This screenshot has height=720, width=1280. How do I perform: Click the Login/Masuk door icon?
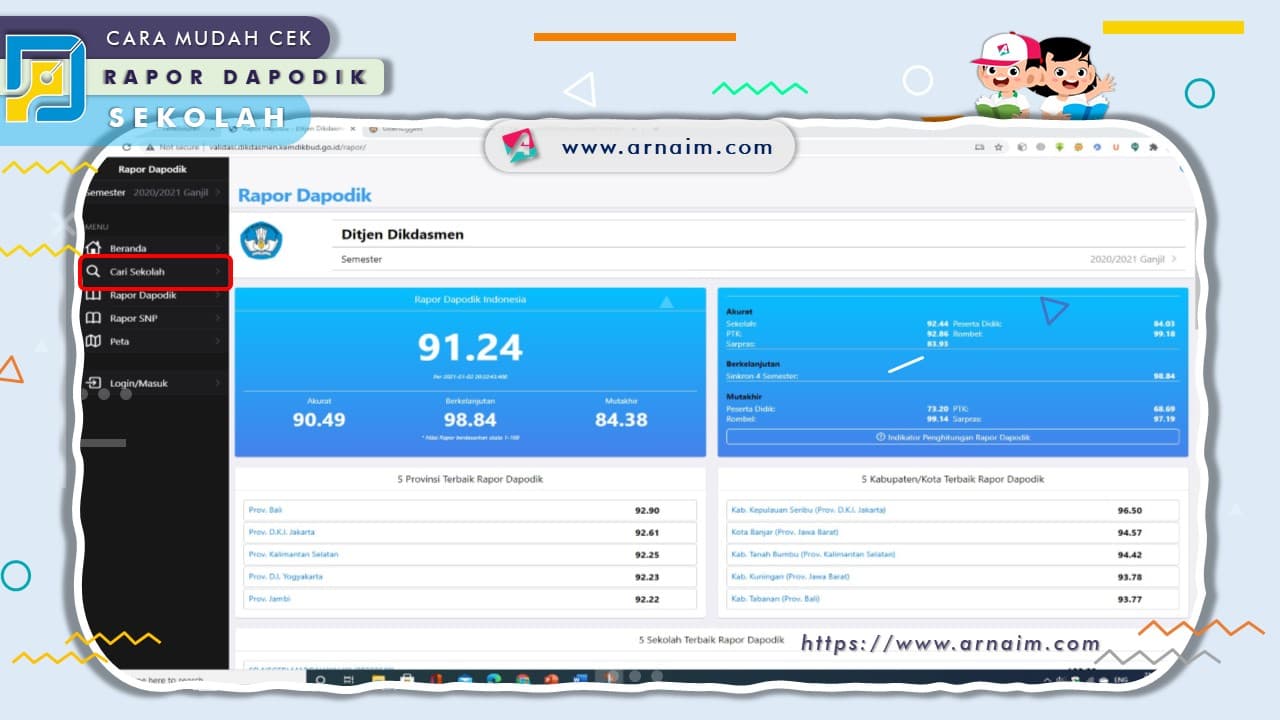93,383
